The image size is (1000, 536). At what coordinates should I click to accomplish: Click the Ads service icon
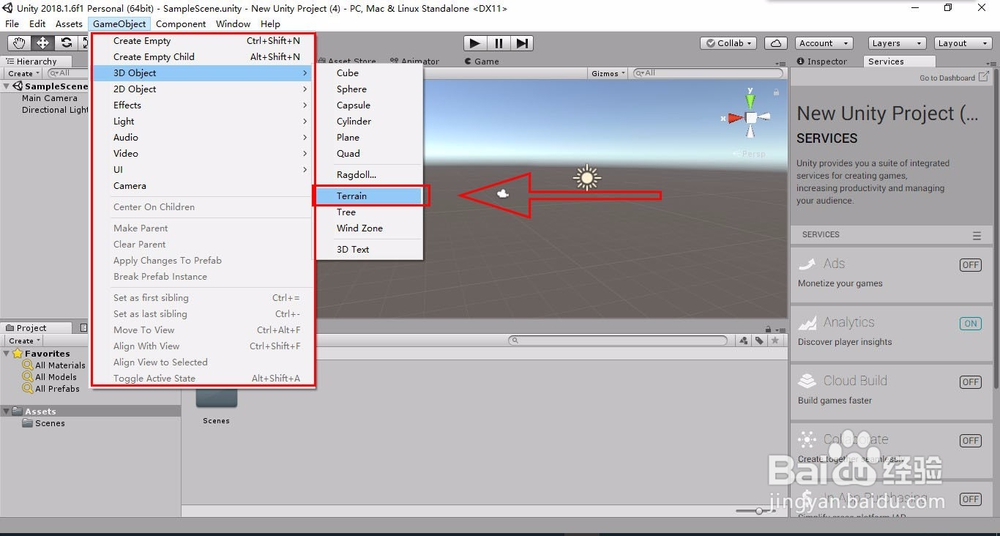807,264
